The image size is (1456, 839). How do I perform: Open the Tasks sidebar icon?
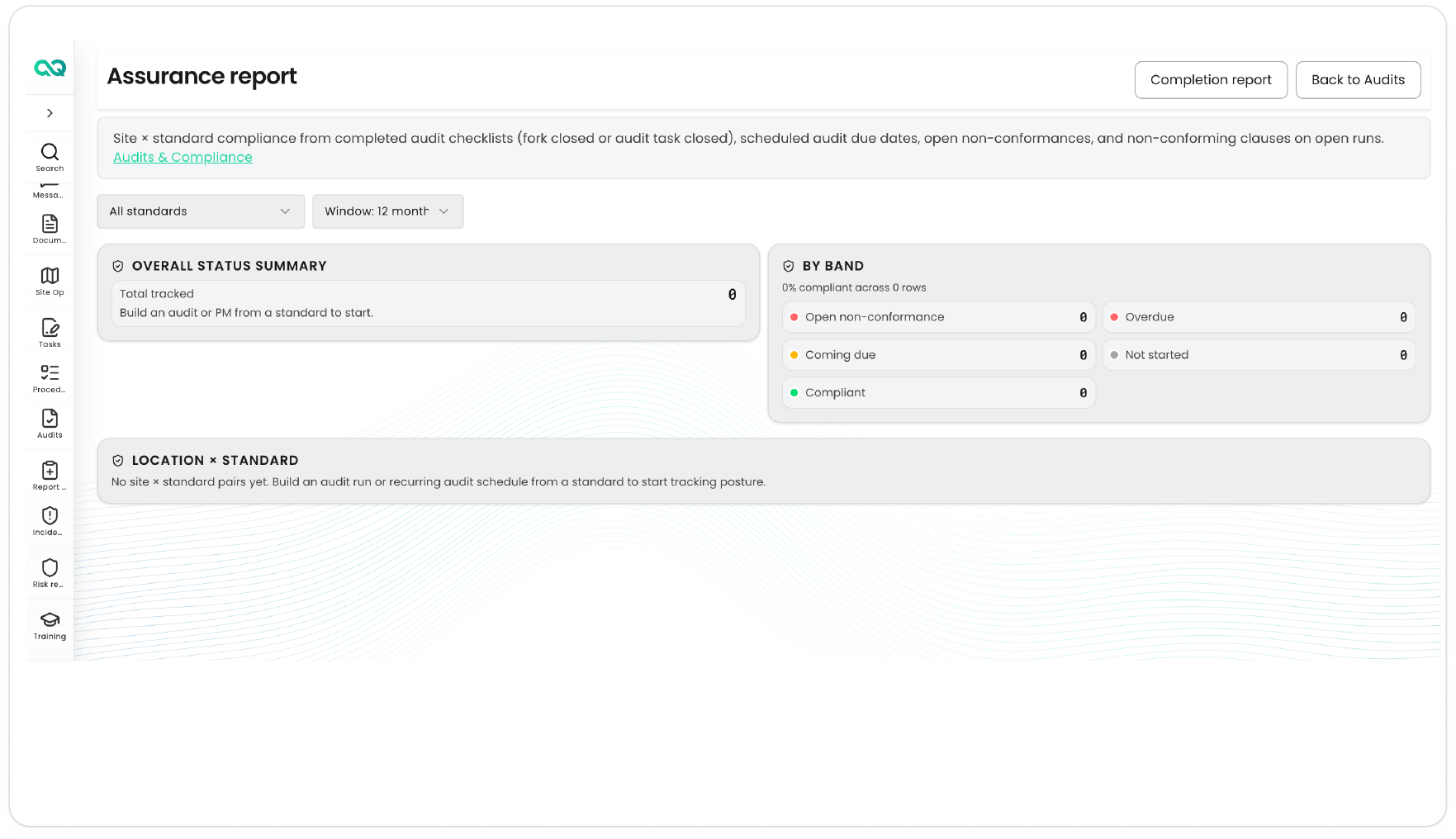pos(50,333)
